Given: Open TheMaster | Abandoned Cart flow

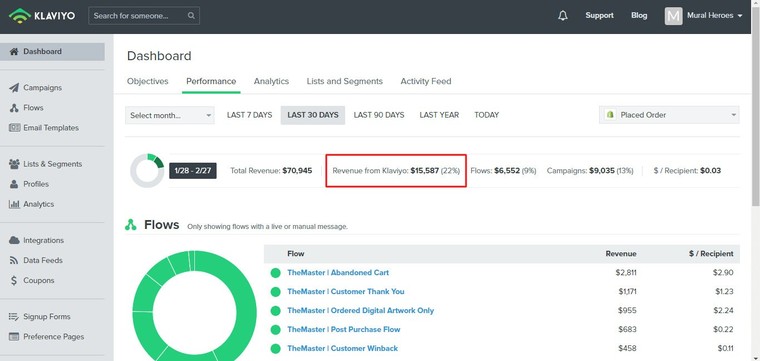Looking at the screenshot, I should tap(338, 273).
